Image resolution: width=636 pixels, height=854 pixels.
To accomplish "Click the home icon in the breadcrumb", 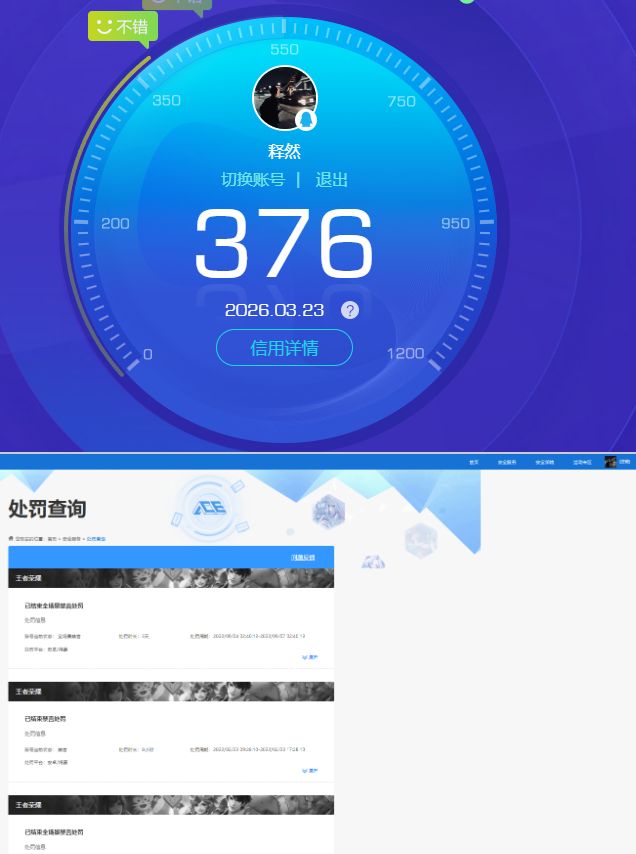I will pyautogui.click(x=11, y=538).
